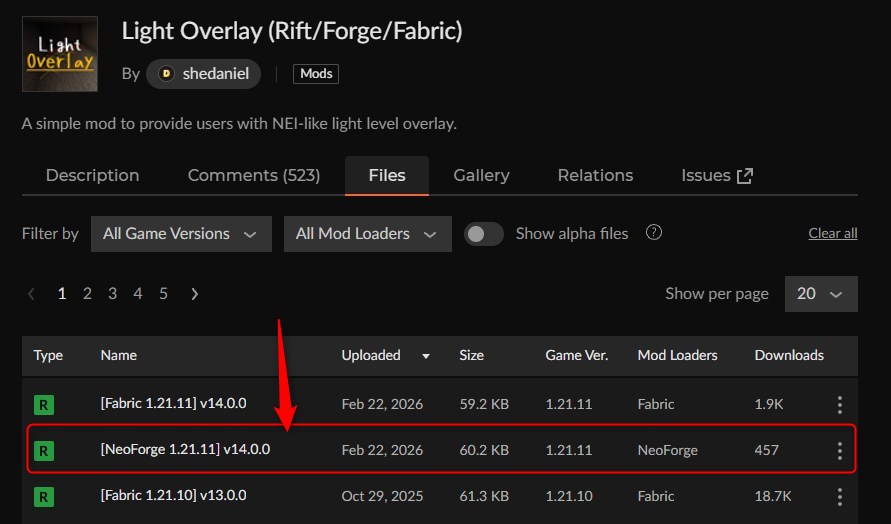This screenshot has width=891, height=524.
Task: Go to the previous page arrow
Action: (32, 294)
